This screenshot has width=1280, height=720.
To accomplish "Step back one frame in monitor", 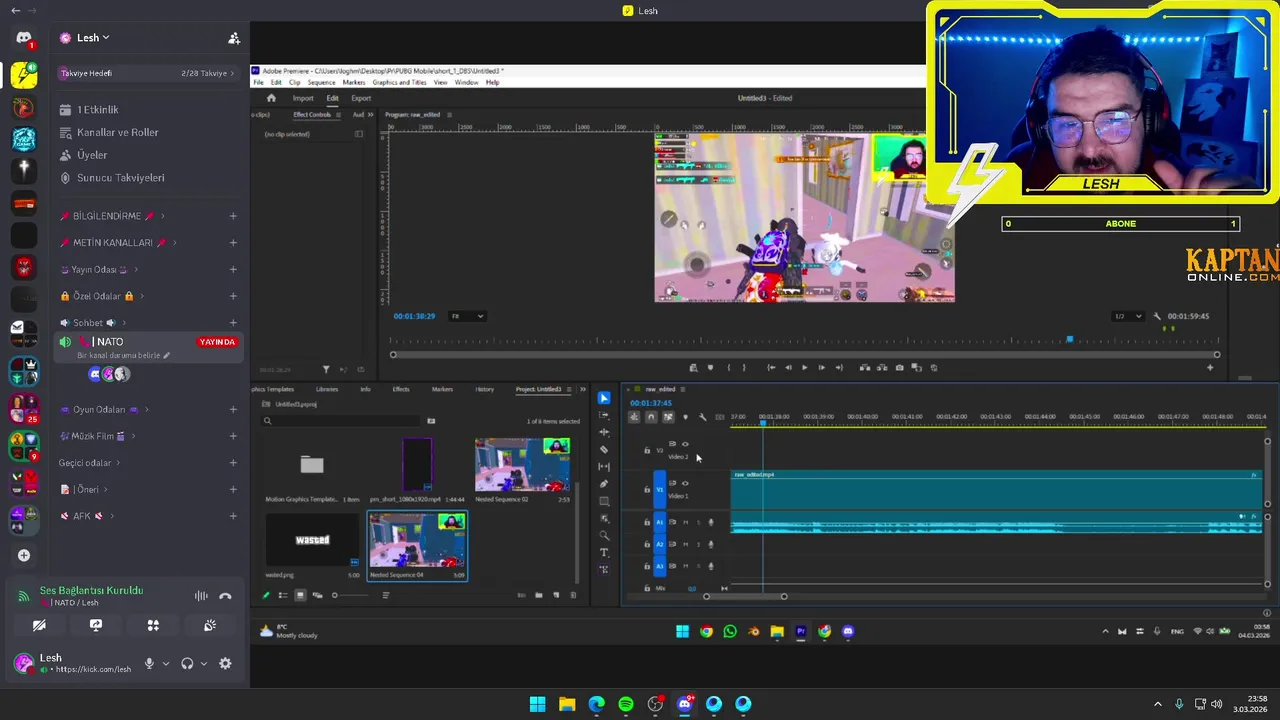I will point(788,367).
